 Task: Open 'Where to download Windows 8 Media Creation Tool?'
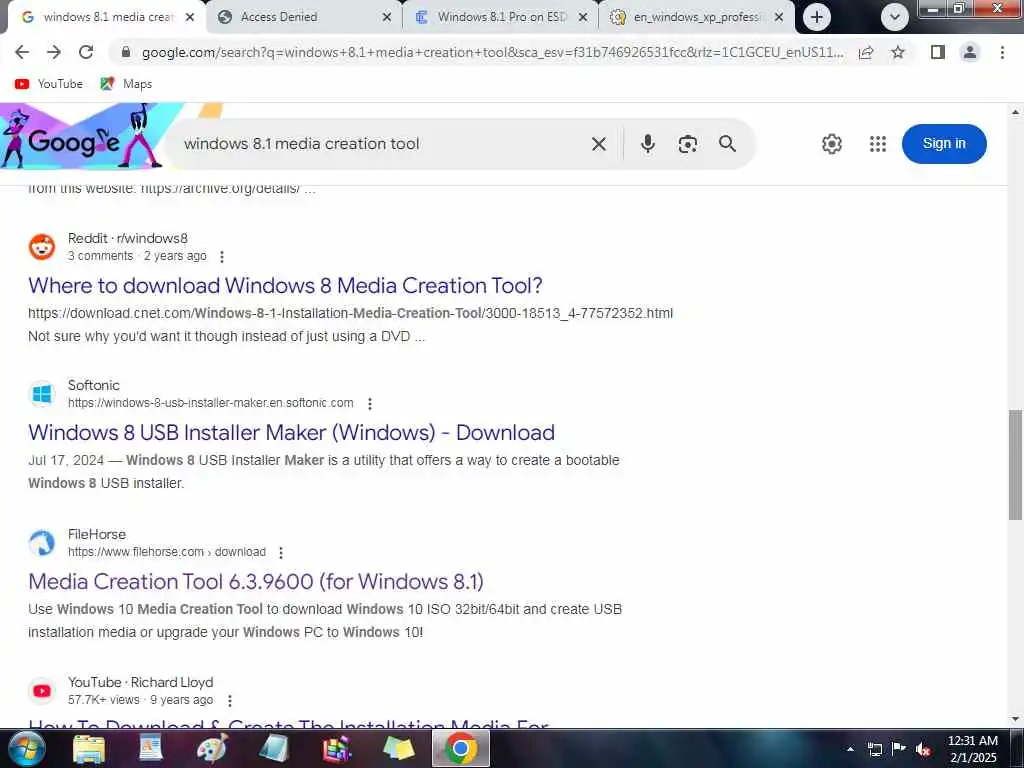[x=285, y=285]
